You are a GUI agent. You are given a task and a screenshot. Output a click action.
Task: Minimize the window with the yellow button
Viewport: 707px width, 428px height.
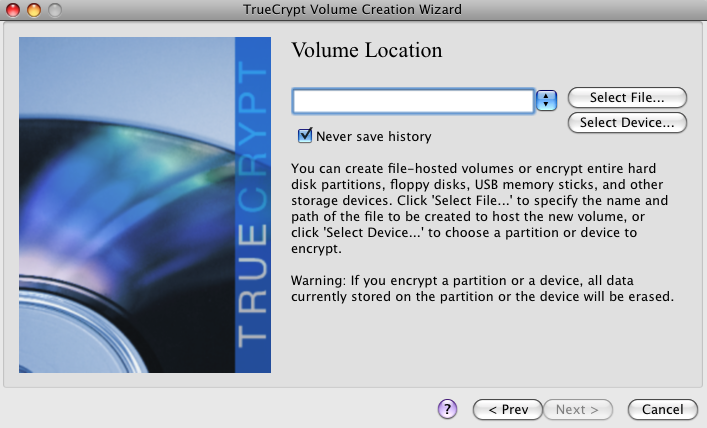[34, 9]
